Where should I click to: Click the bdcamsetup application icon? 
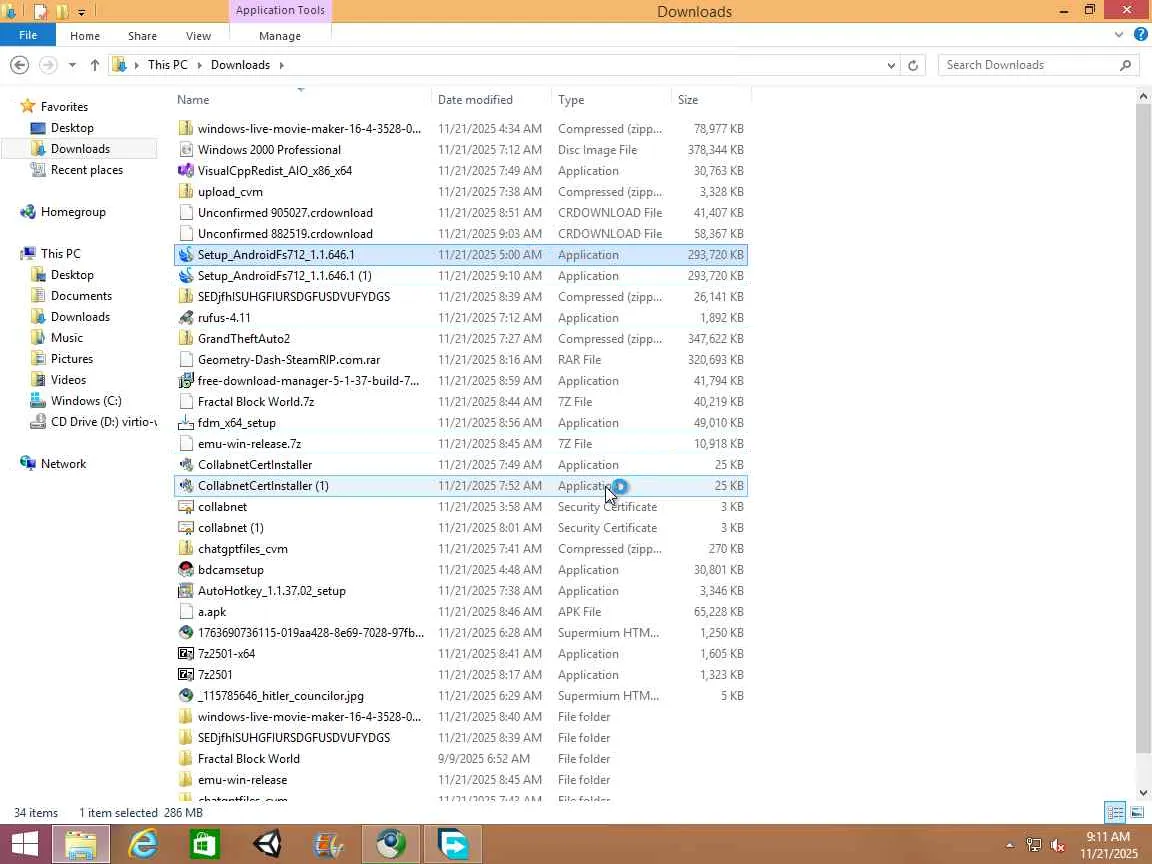click(186, 570)
